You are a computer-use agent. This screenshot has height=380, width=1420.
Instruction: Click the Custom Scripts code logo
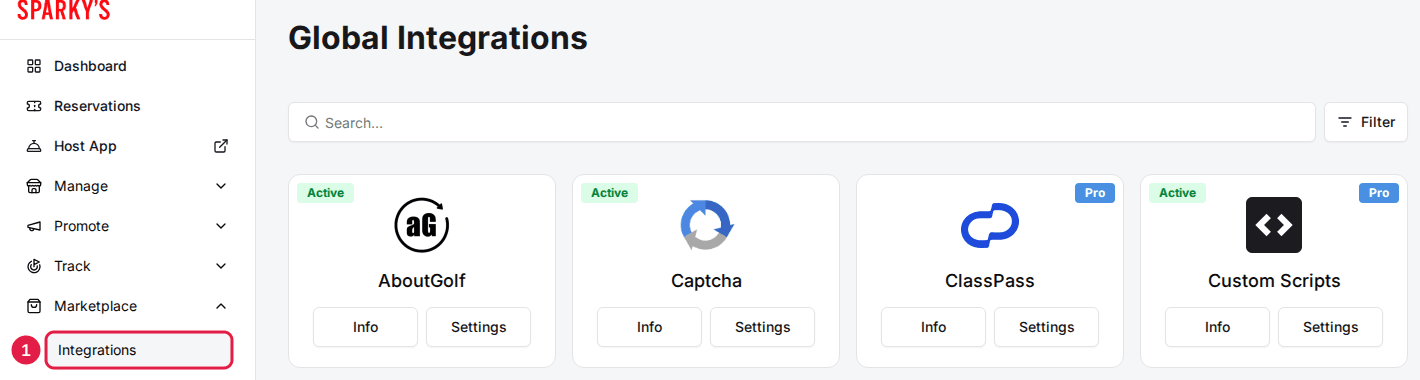pos(1274,225)
